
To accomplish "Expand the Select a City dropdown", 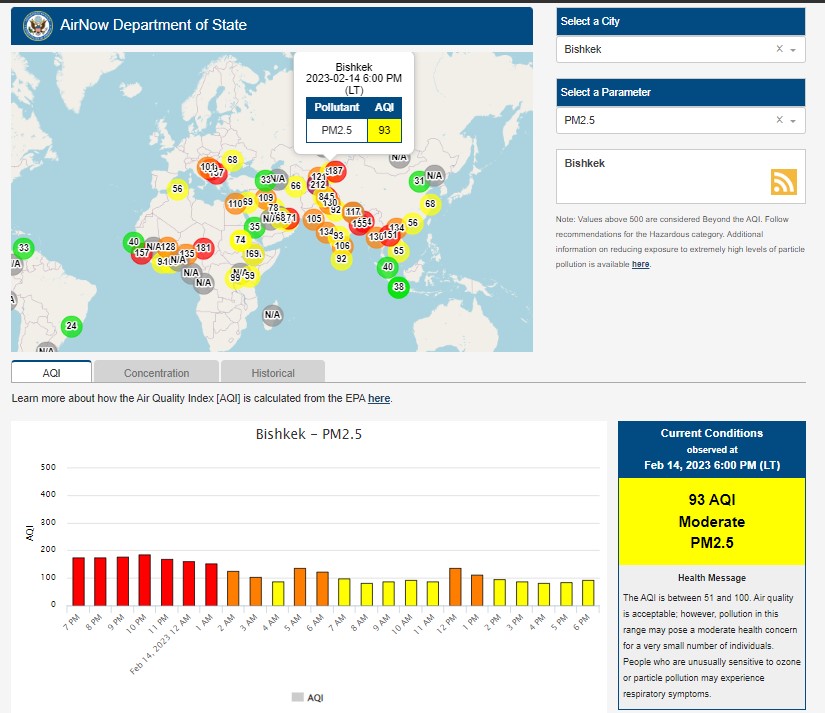I will click(793, 49).
